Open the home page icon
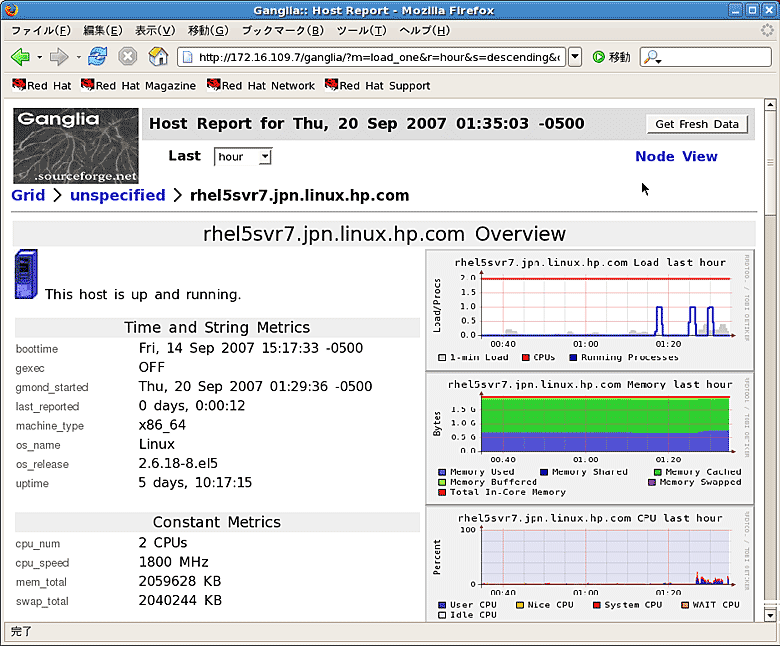Viewport: 780px width, 646px height. [158, 57]
